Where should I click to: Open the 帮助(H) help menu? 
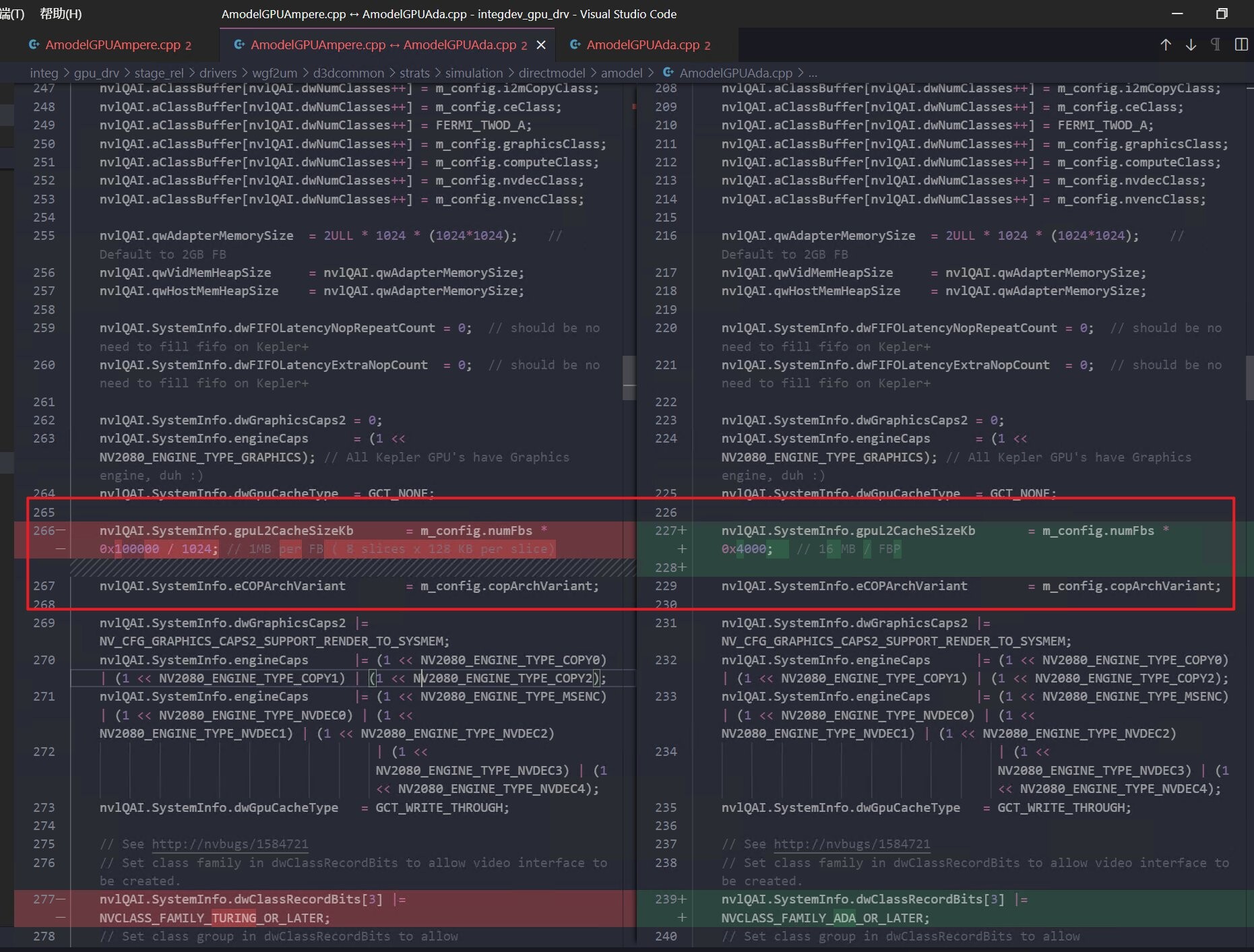coord(61,13)
